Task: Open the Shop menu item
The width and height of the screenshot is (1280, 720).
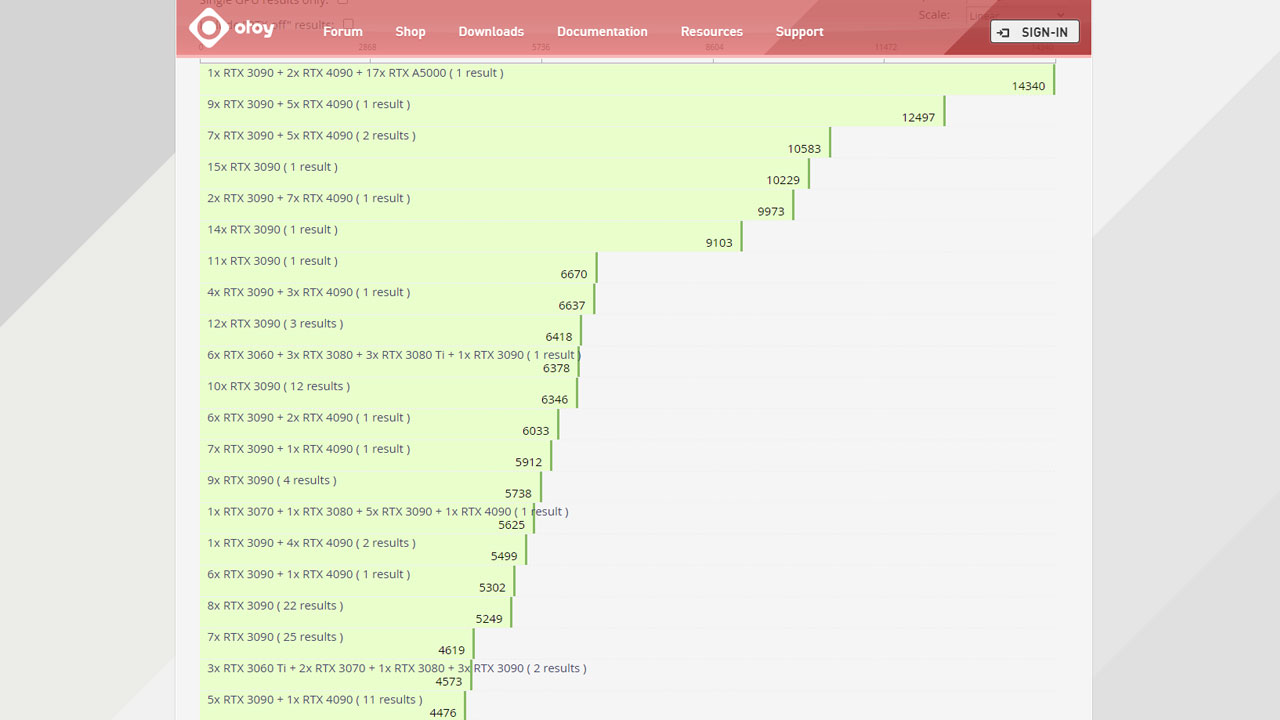Action: click(410, 32)
